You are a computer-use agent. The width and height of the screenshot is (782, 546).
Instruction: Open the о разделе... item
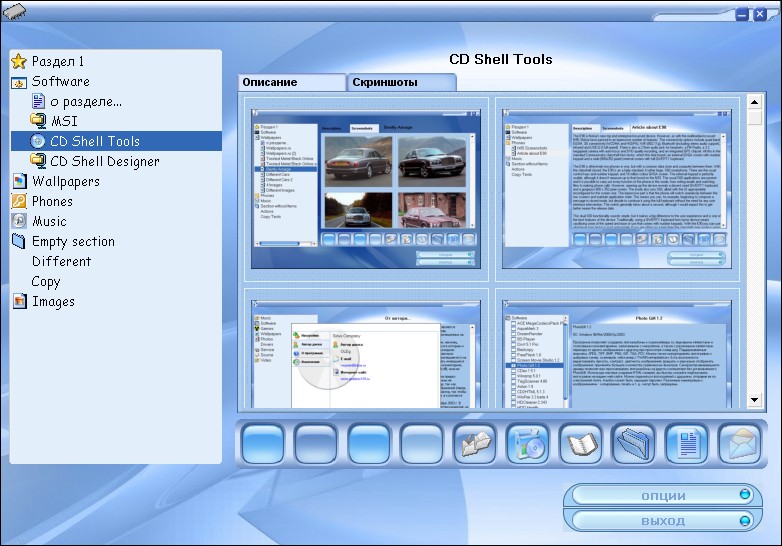coord(86,102)
